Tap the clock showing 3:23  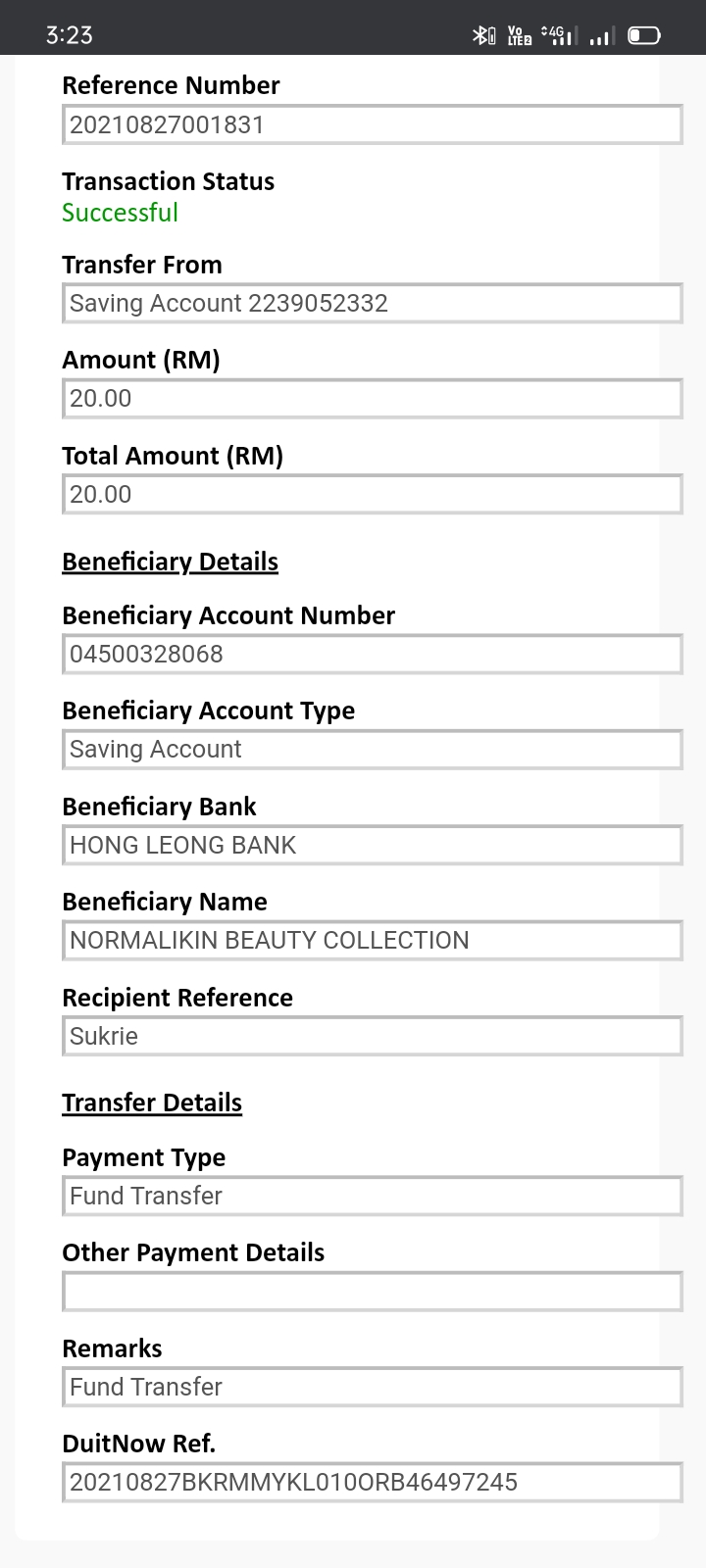(x=69, y=35)
